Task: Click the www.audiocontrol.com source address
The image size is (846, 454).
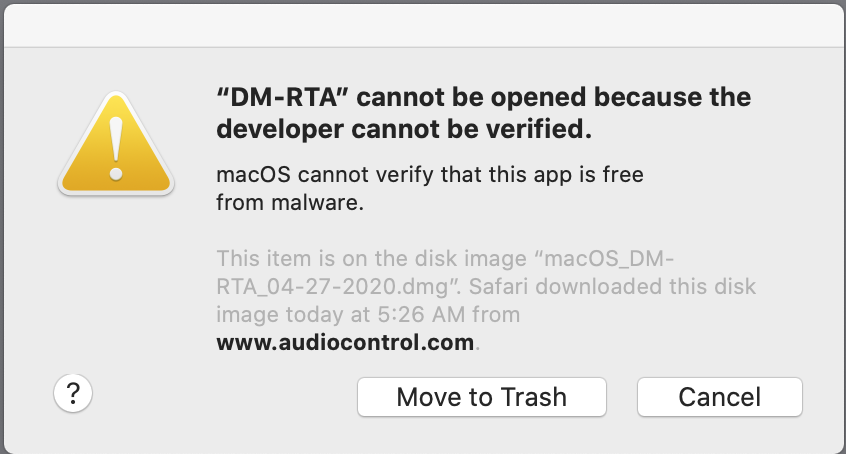Action: coord(345,342)
